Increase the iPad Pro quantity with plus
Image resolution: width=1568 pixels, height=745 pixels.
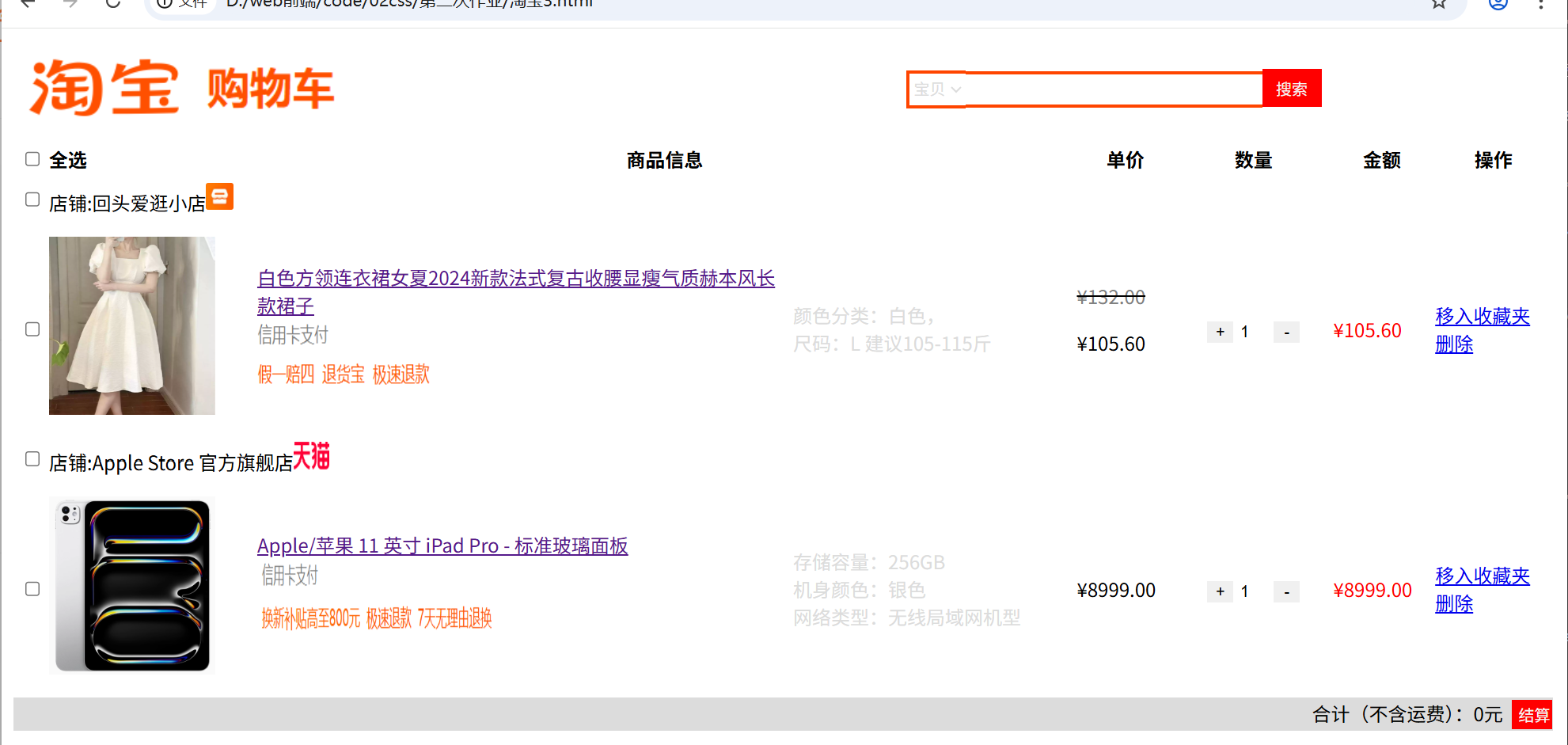pos(1220,591)
